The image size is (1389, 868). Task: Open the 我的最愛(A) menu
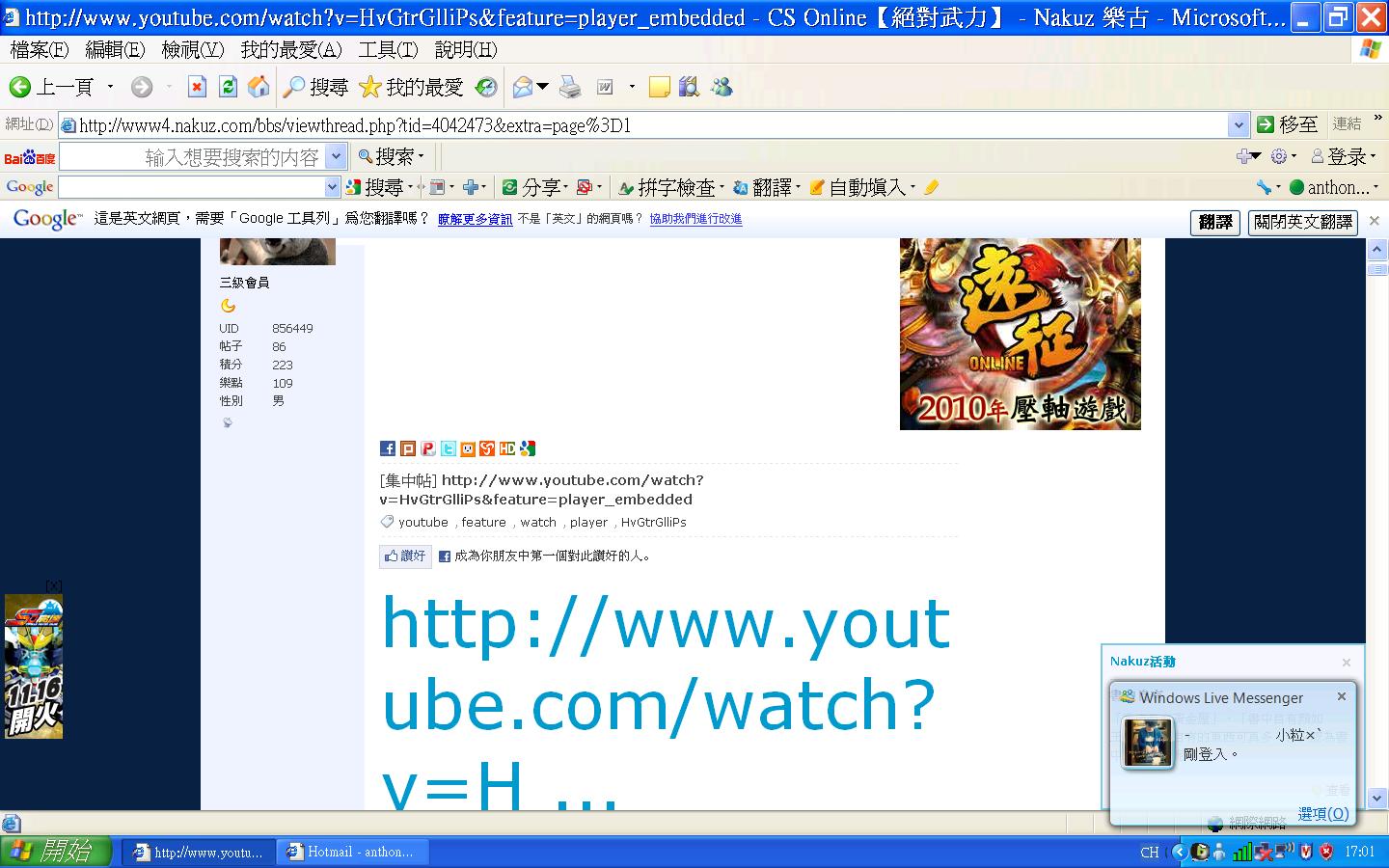tap(291, 49)
